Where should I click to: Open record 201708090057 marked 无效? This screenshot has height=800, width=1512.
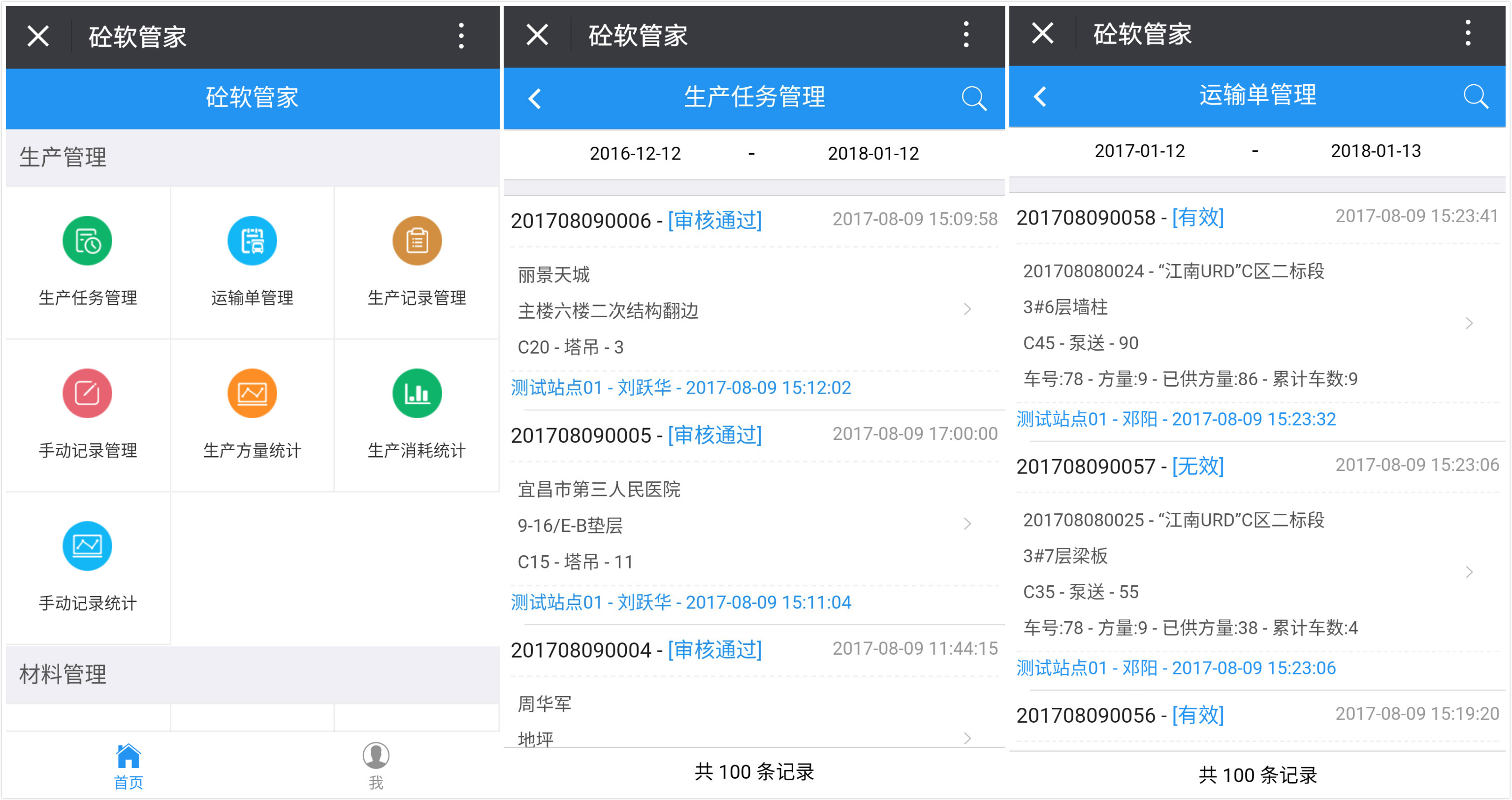tap(1119, 467)
